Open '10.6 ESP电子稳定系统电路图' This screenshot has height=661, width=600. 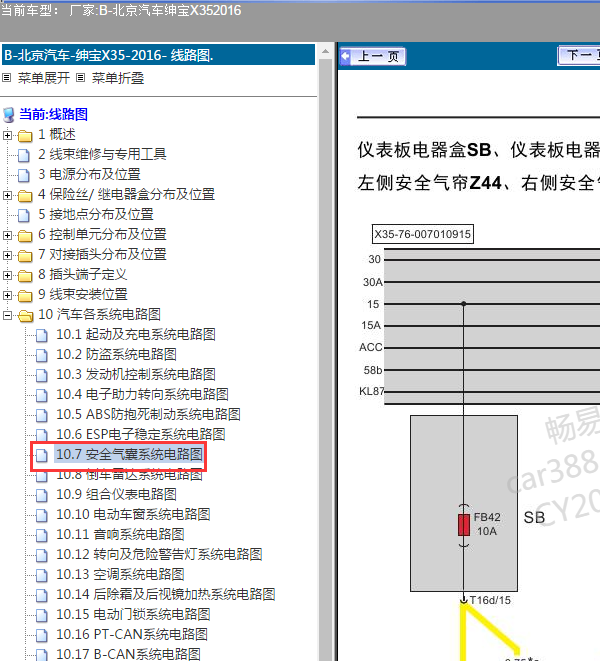(x=141, y=434)
